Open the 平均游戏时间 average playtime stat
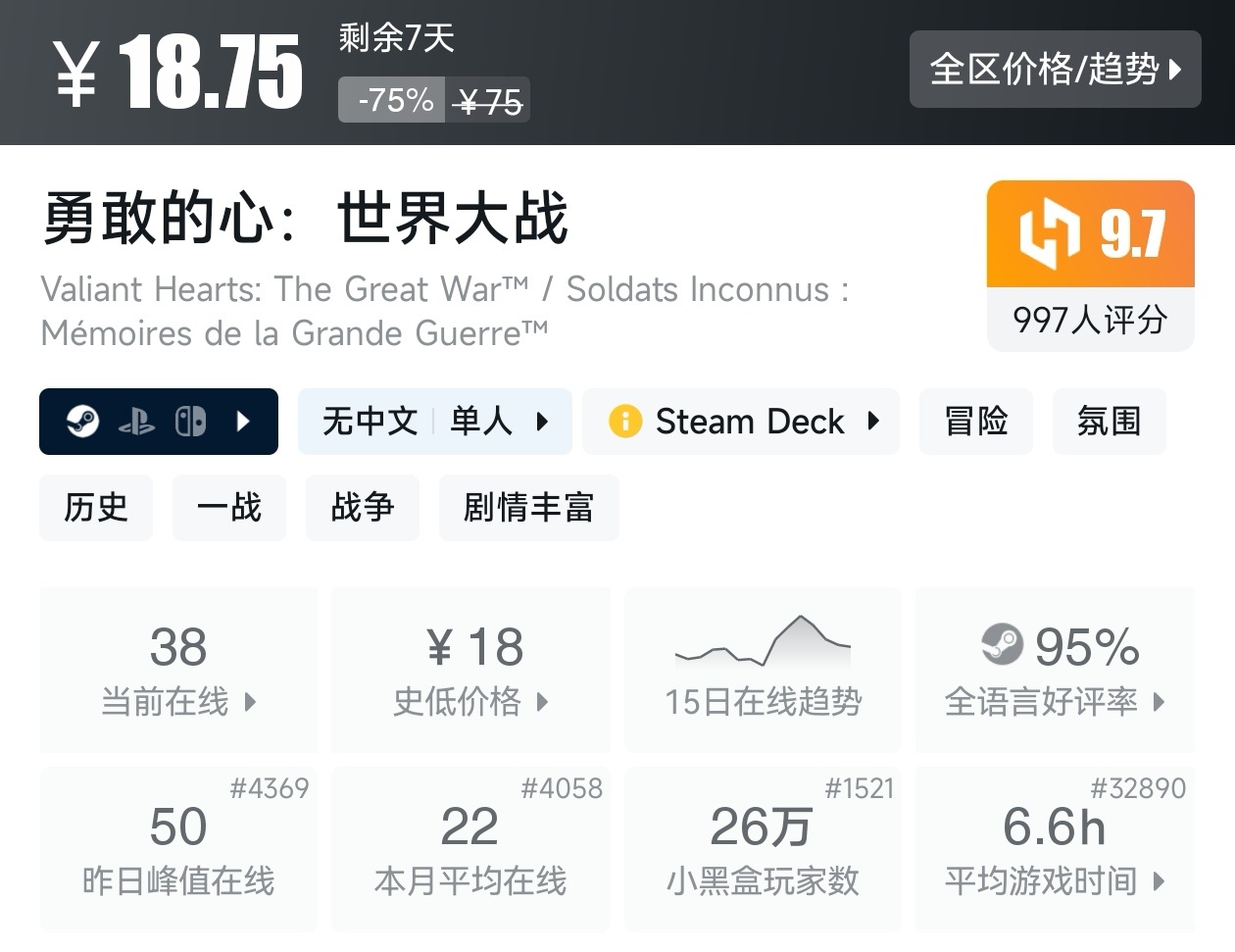Screen dimensions: 1235x952 (1055, 849)
